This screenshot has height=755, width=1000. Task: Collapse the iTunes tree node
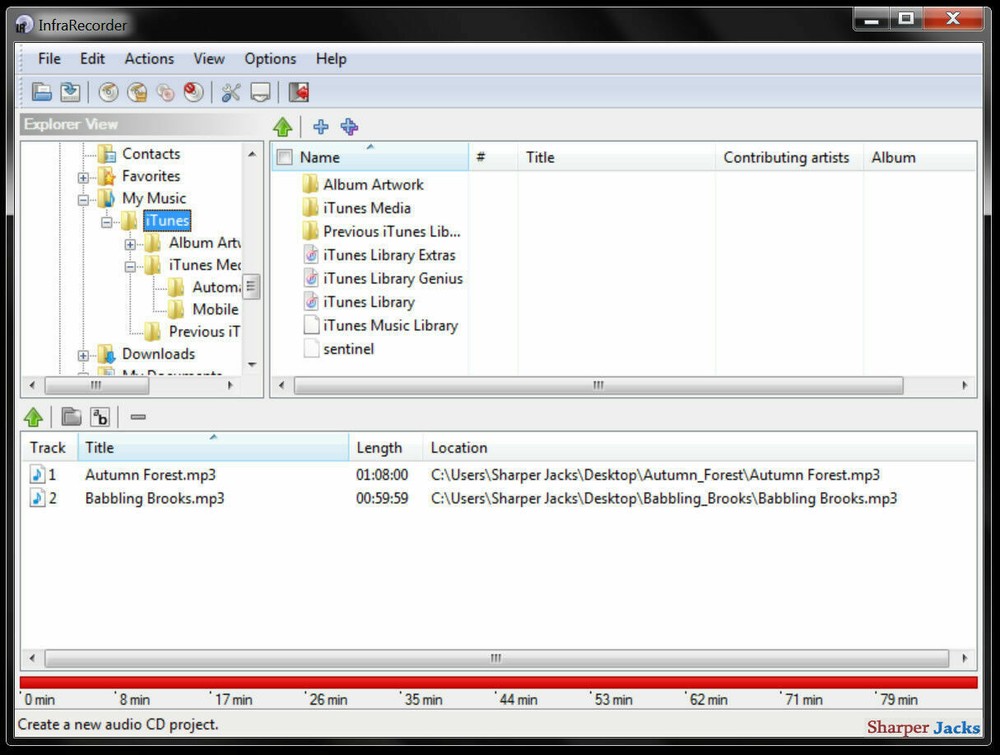107,221
